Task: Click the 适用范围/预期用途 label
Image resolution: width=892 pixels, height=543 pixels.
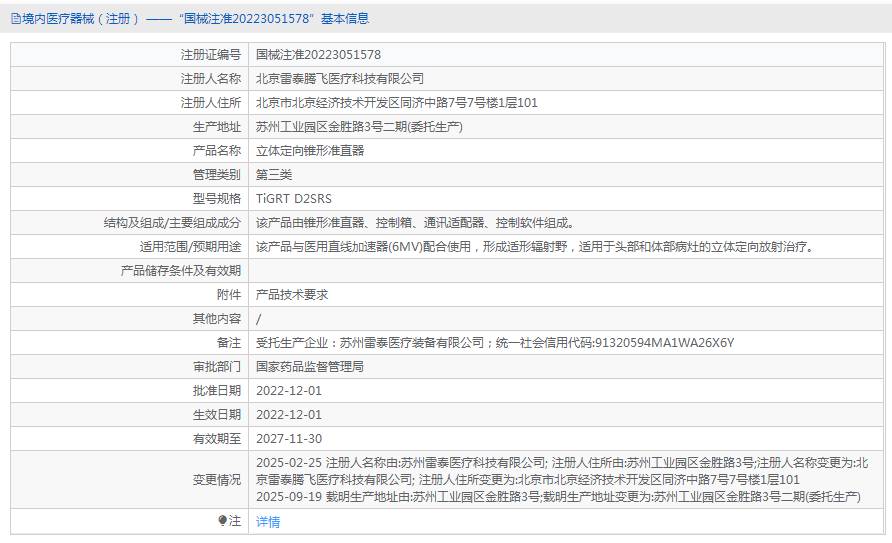Action: (x=191, y=246)
